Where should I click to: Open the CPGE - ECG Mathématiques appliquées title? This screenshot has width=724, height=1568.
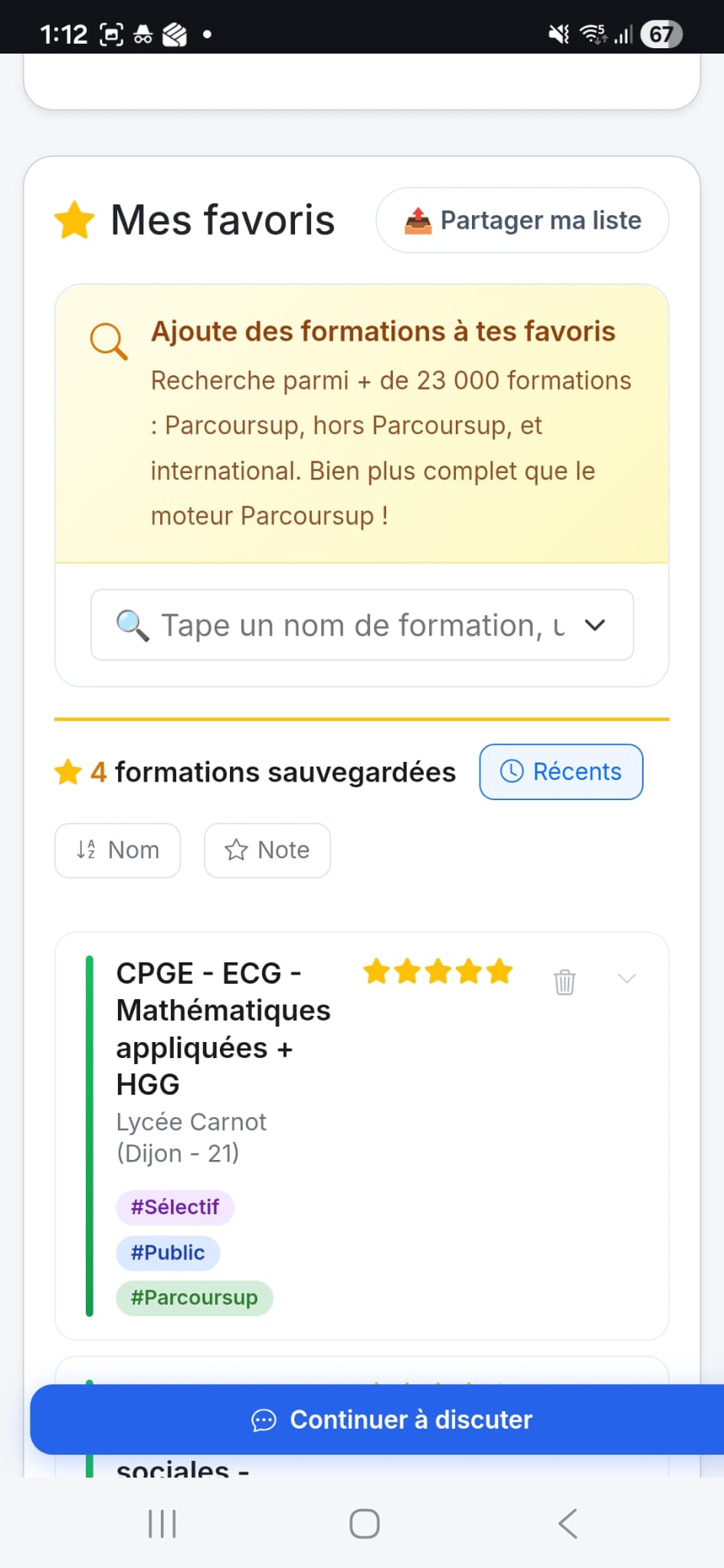(x=223, y=1029)
